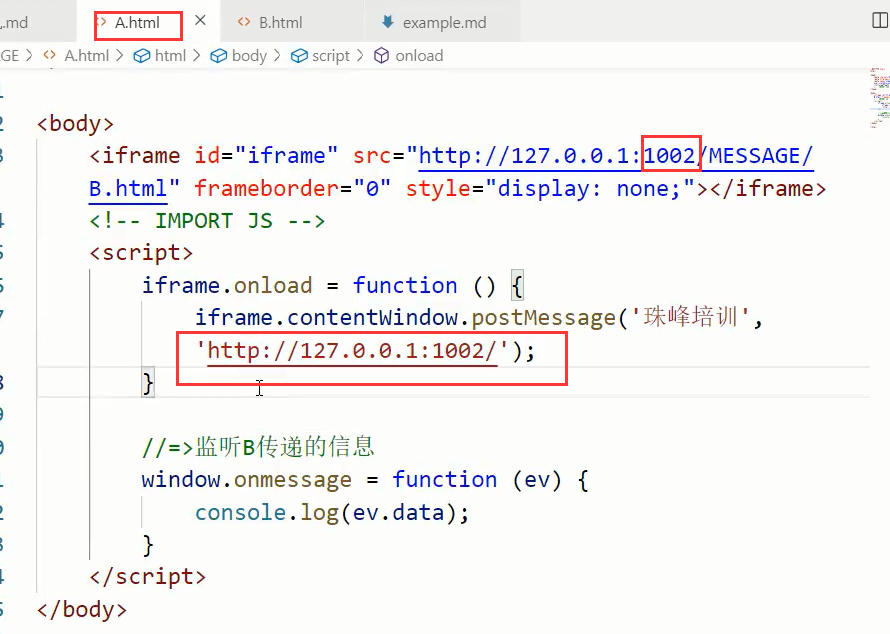Open the B.html editor tab

280,23
